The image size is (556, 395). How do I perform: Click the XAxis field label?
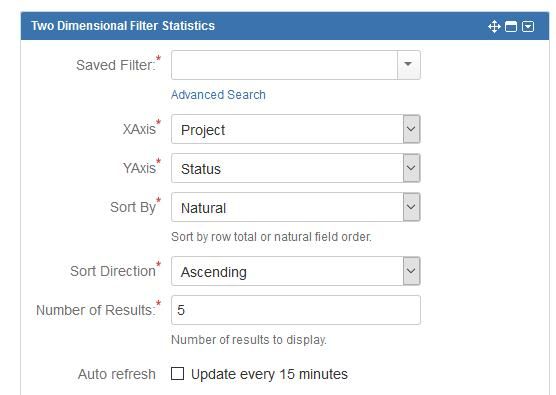tap(139, 129)
